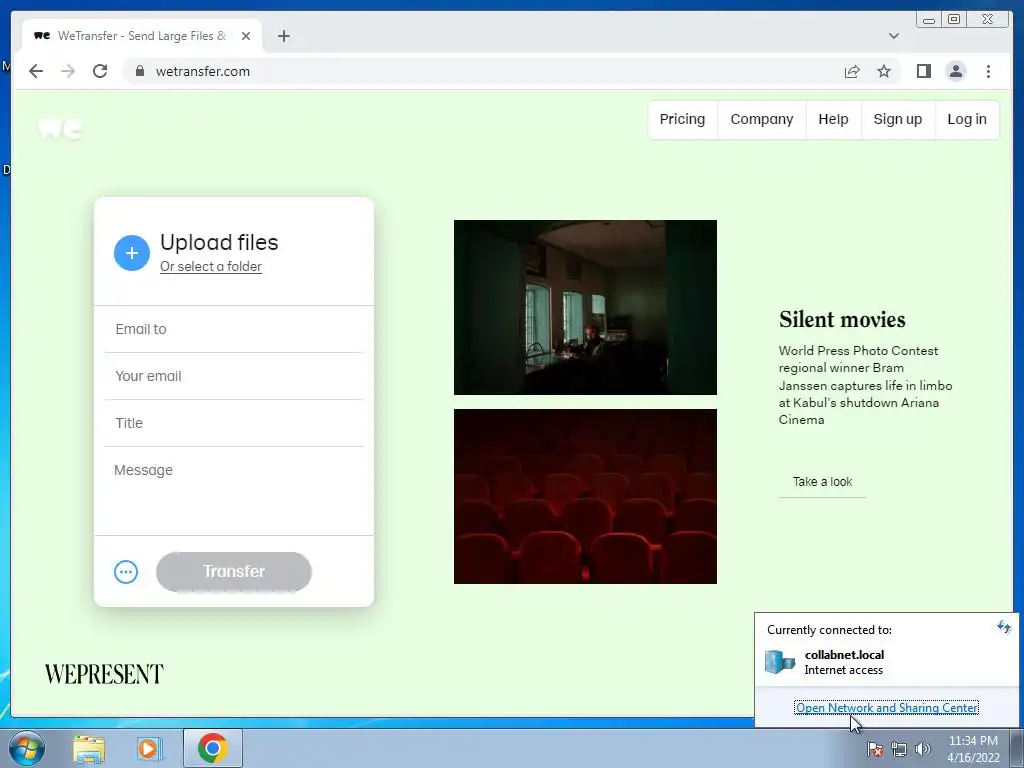Open the Pricing menu item

(x=682, y=120)
